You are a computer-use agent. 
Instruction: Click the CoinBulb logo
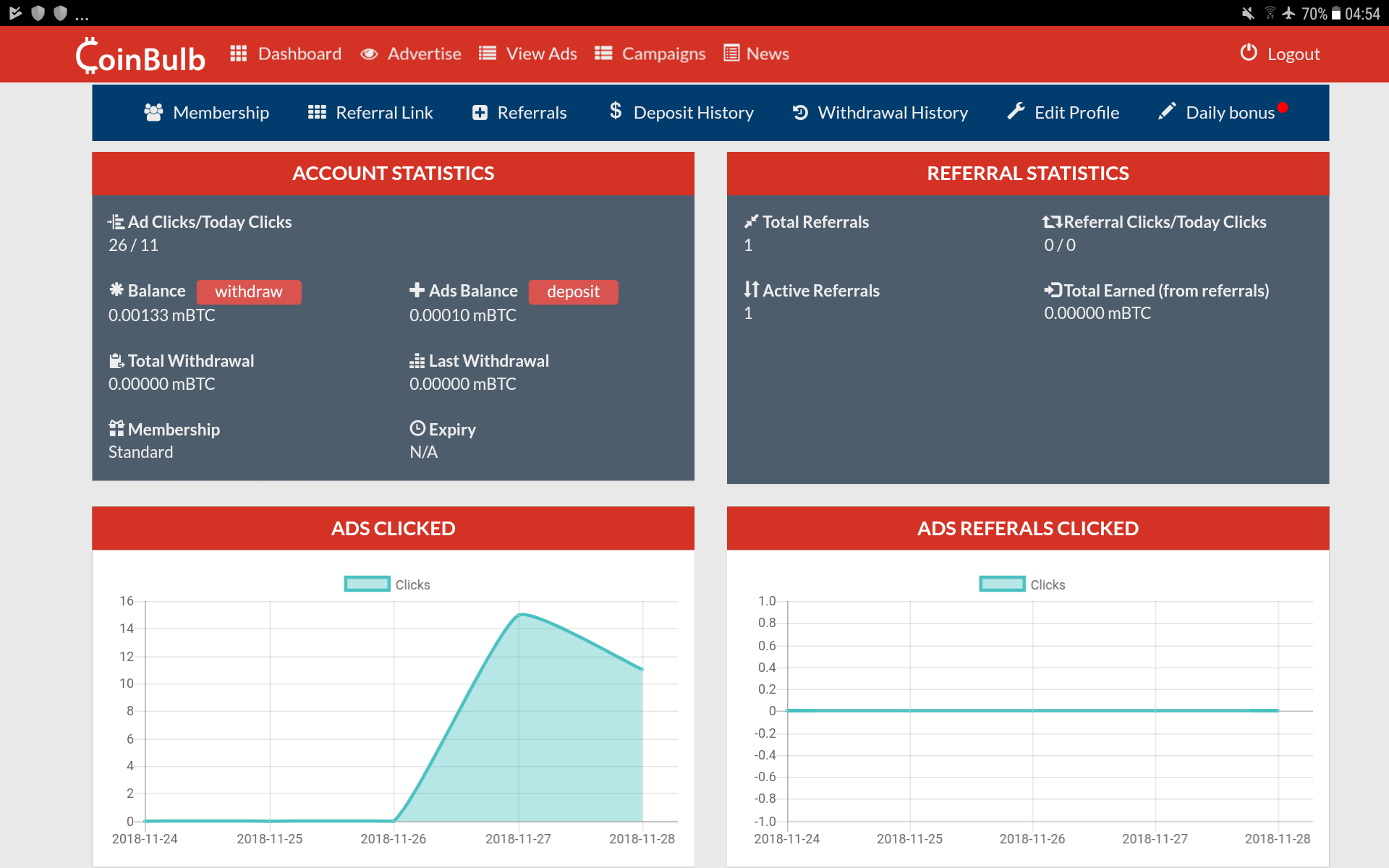pos(140,56)
